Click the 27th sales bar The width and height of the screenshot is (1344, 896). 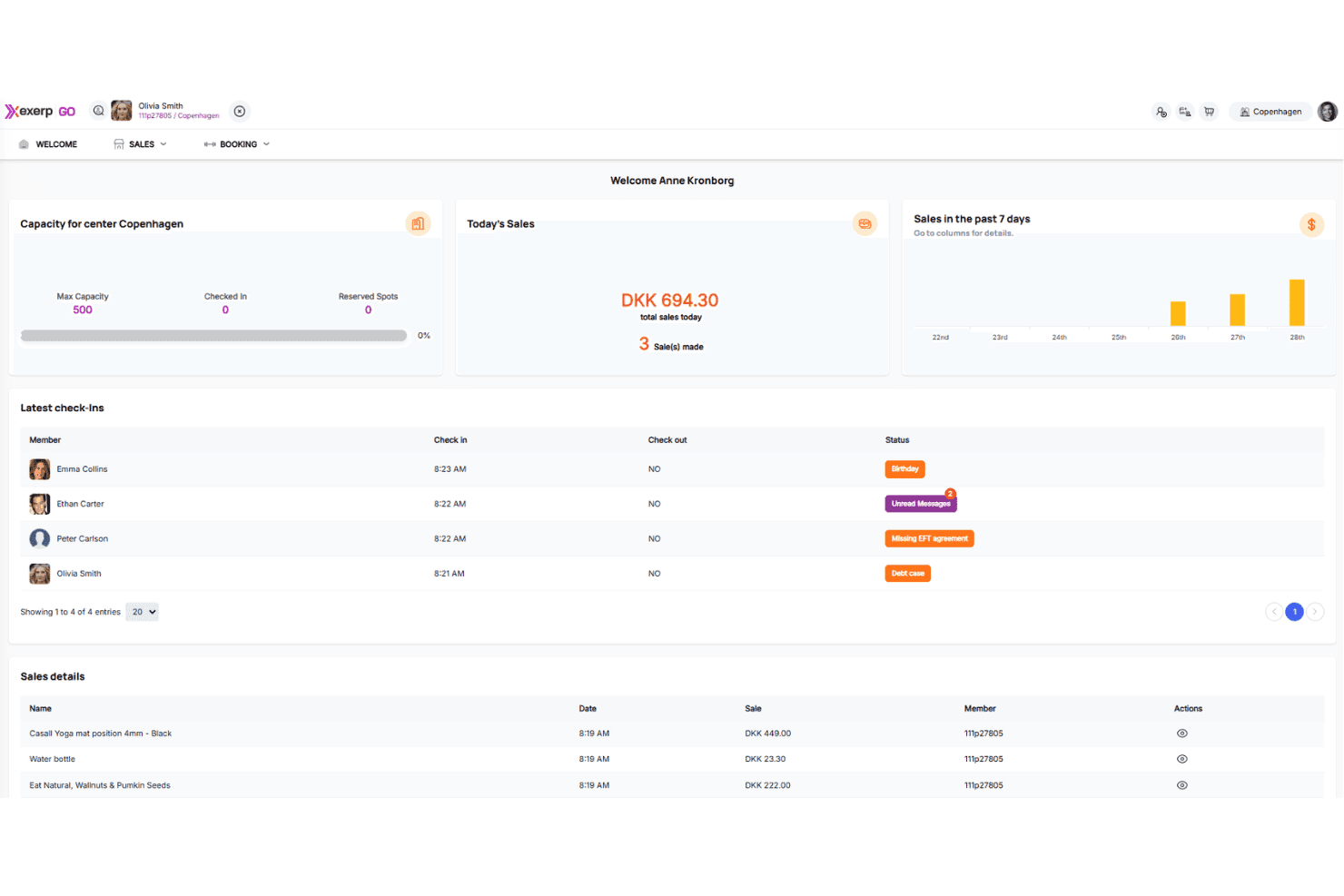point(1237,310)
